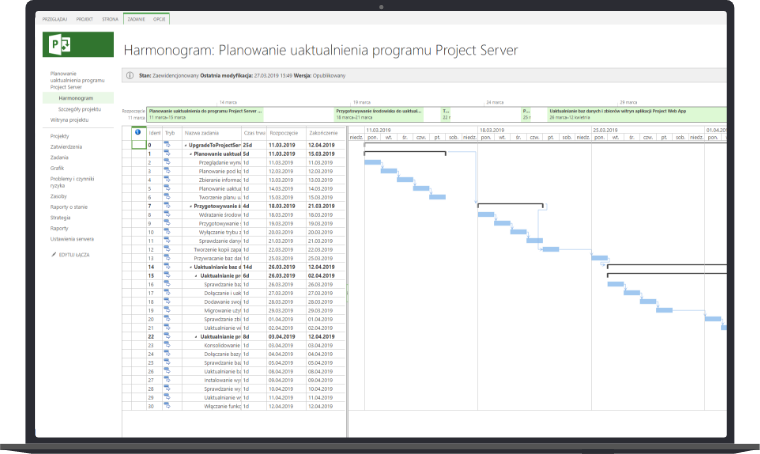Click the task mode icon in row 4
Viewport: 760px width, 454px height.
pyautogui.click(x=167, y=180)
